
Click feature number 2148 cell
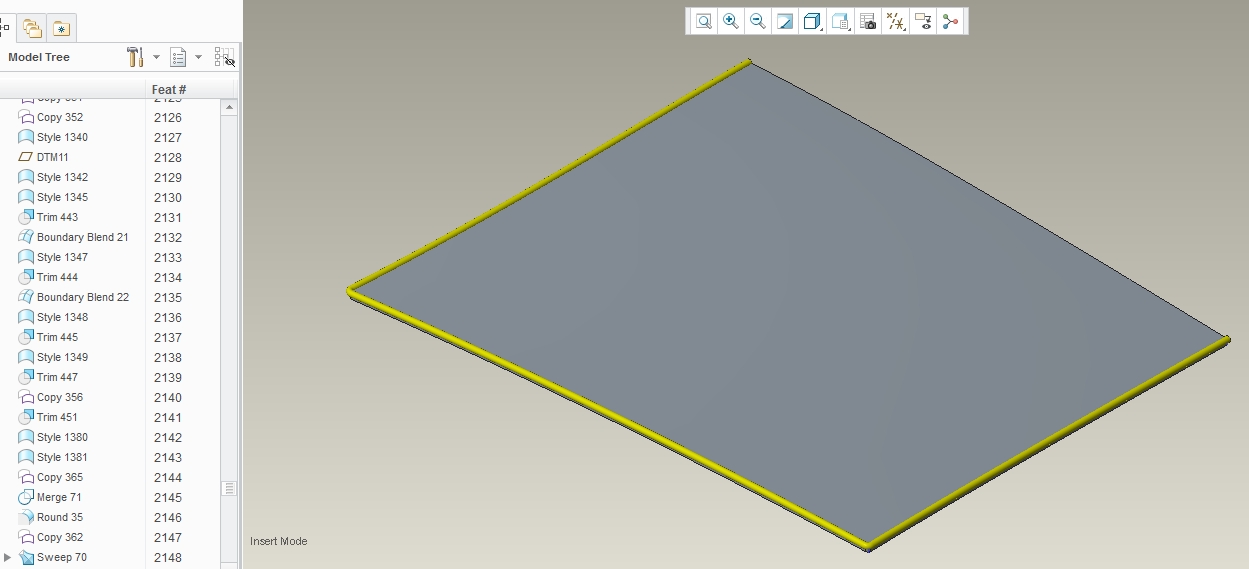tap(168, 557)
